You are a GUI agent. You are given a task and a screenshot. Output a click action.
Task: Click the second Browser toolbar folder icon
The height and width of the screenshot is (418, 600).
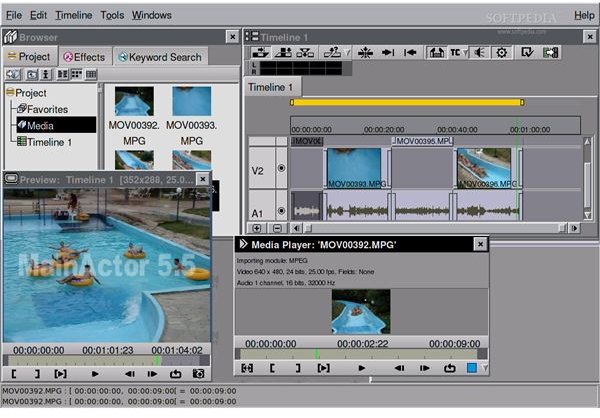[32, 74]
